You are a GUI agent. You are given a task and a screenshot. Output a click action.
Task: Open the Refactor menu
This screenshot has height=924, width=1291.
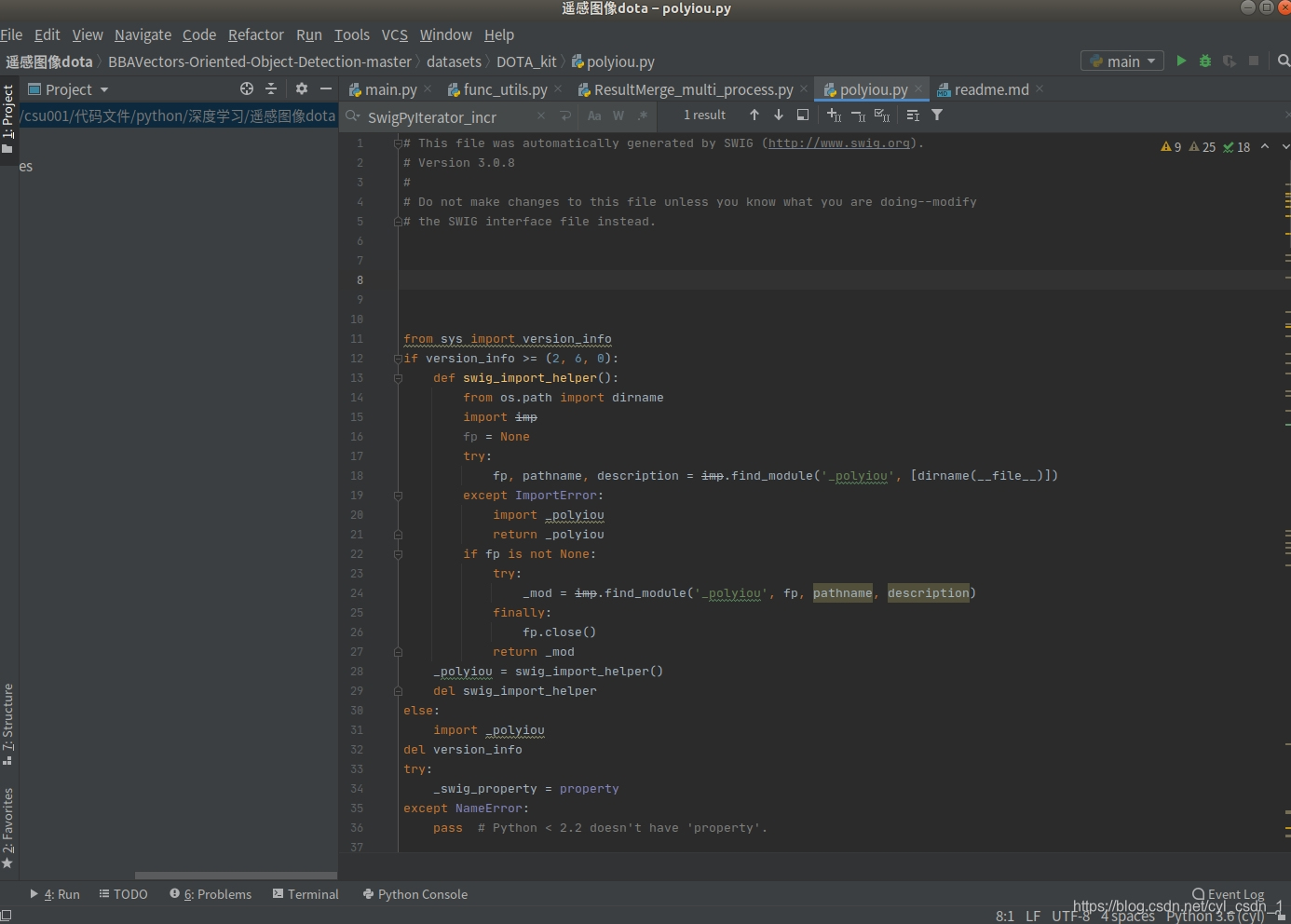tap(255, 34)
